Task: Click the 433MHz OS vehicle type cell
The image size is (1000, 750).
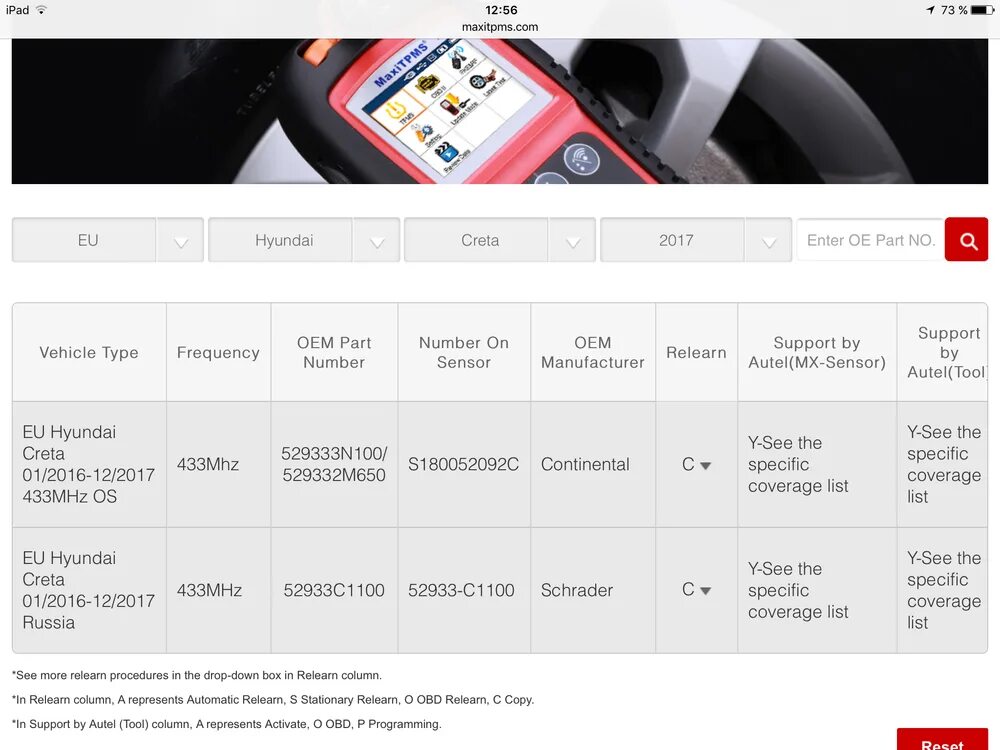Action: (x=89, y=464)
